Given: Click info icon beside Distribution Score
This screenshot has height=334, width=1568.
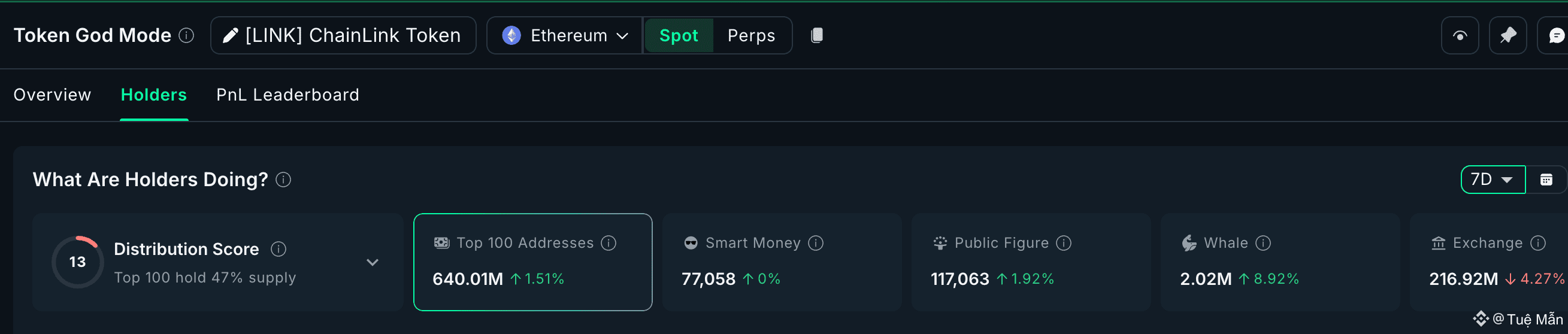Looking at the screenshot, I should (x=278, y=249).
